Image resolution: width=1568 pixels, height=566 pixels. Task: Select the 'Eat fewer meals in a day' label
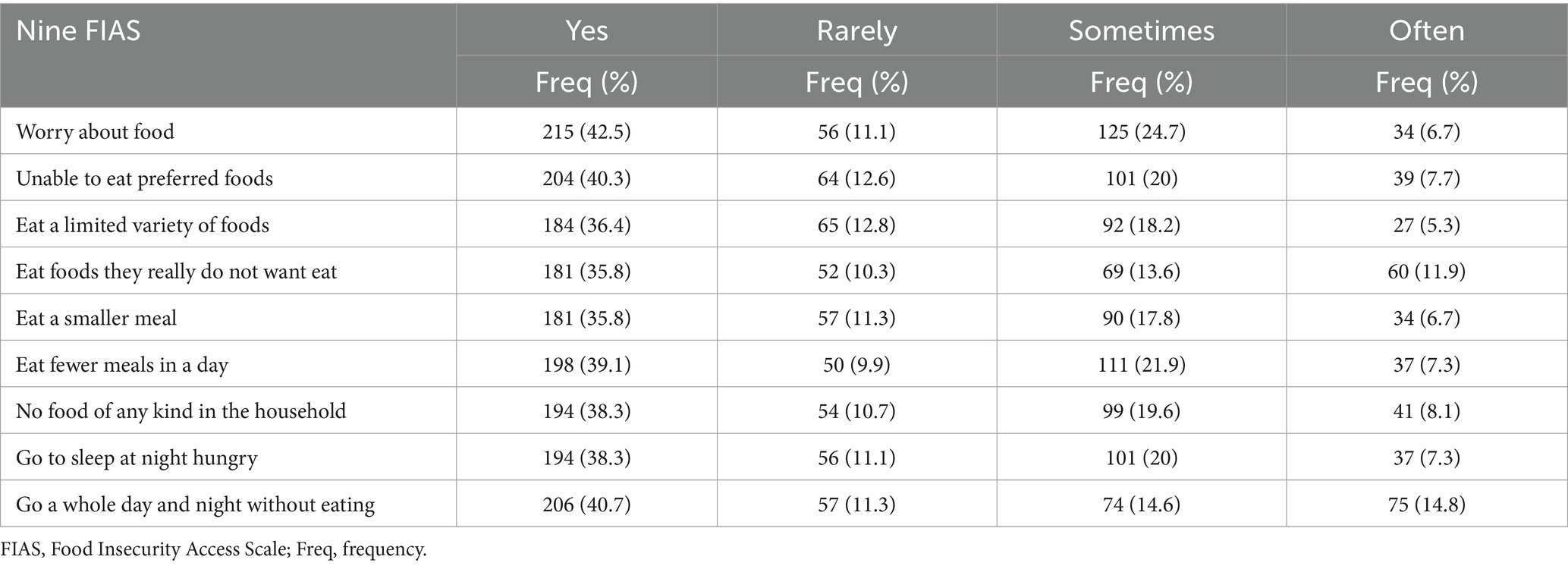click(122, 365)
